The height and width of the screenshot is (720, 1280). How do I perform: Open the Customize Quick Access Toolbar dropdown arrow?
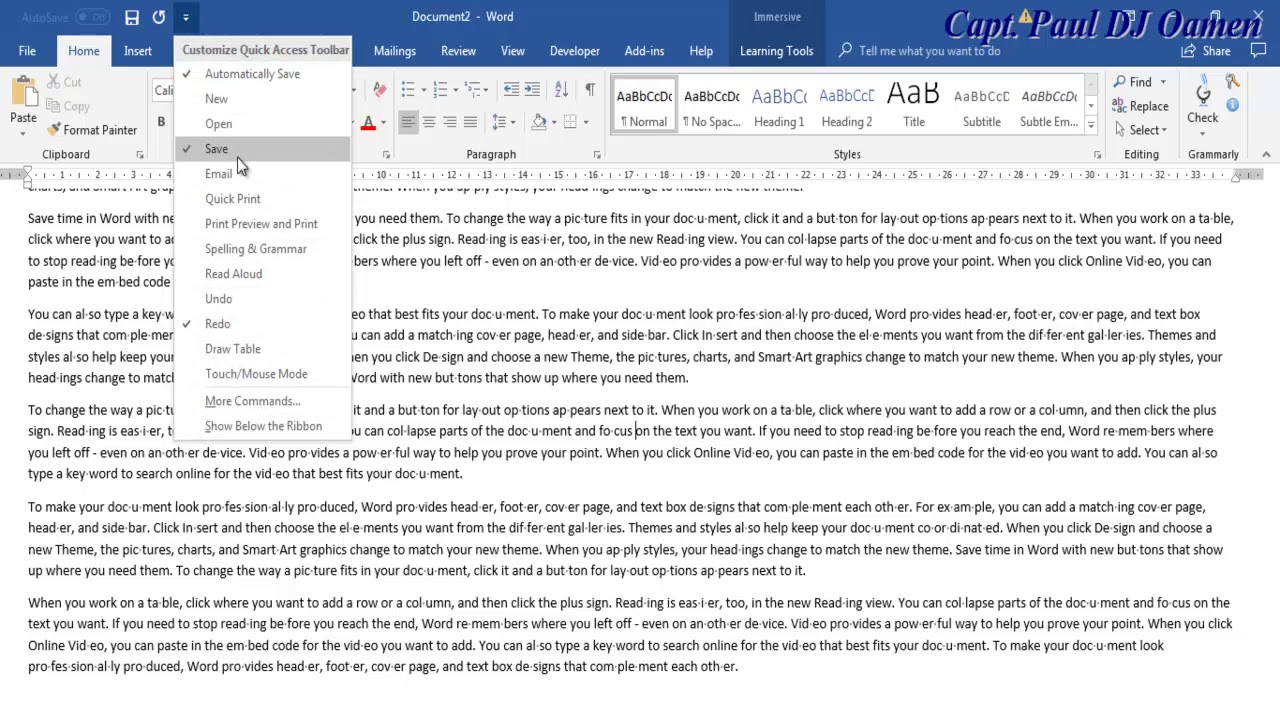[185, 17]
